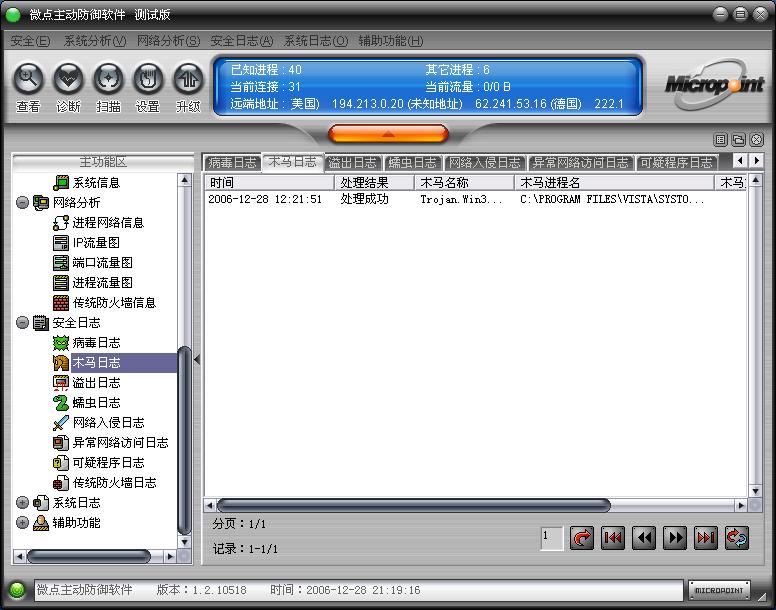Expand the 系统日志 tree node

pos(22,503)
